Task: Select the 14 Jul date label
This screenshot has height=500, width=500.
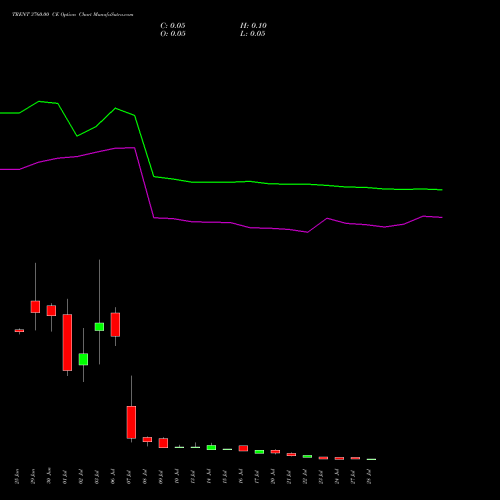Action: click(x=209, y=477)
